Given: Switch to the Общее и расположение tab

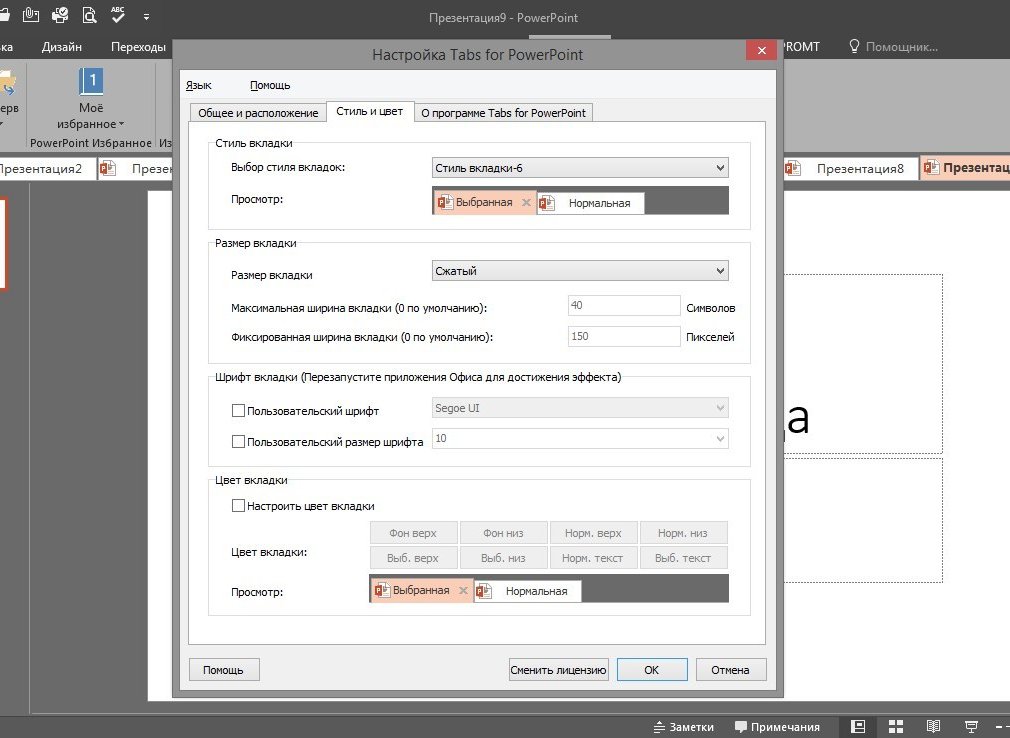Looking at the screenshot, I should coord(258,113).
